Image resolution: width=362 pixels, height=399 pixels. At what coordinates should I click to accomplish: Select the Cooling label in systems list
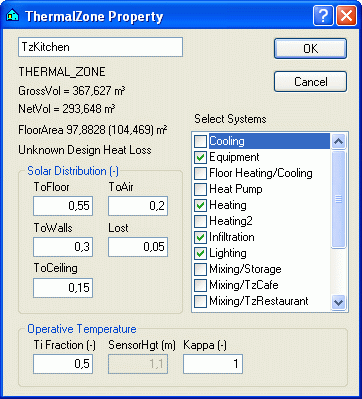[227, 141]
